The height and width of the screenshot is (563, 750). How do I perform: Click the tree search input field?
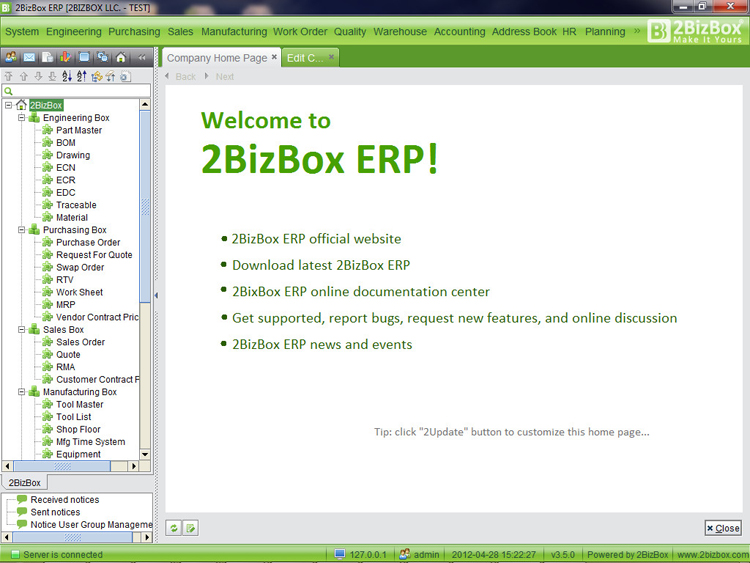pyautogui.click(x=77, y=91)
